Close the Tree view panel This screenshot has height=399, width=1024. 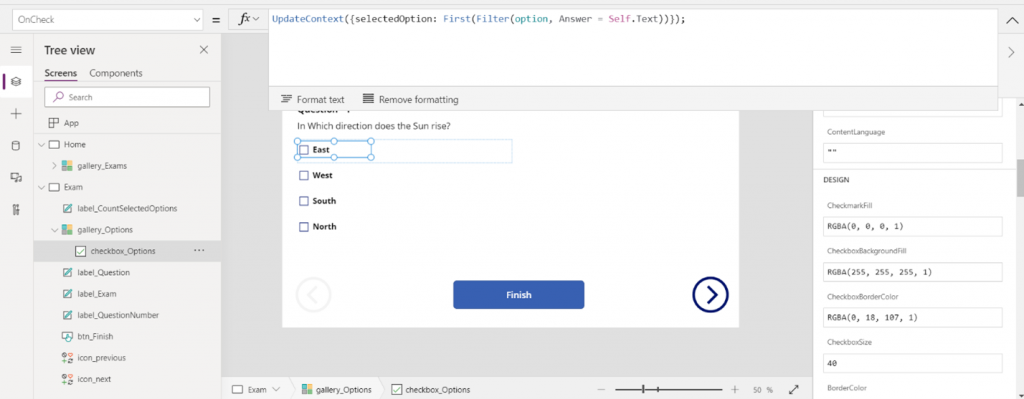click(x=204, y=50)
